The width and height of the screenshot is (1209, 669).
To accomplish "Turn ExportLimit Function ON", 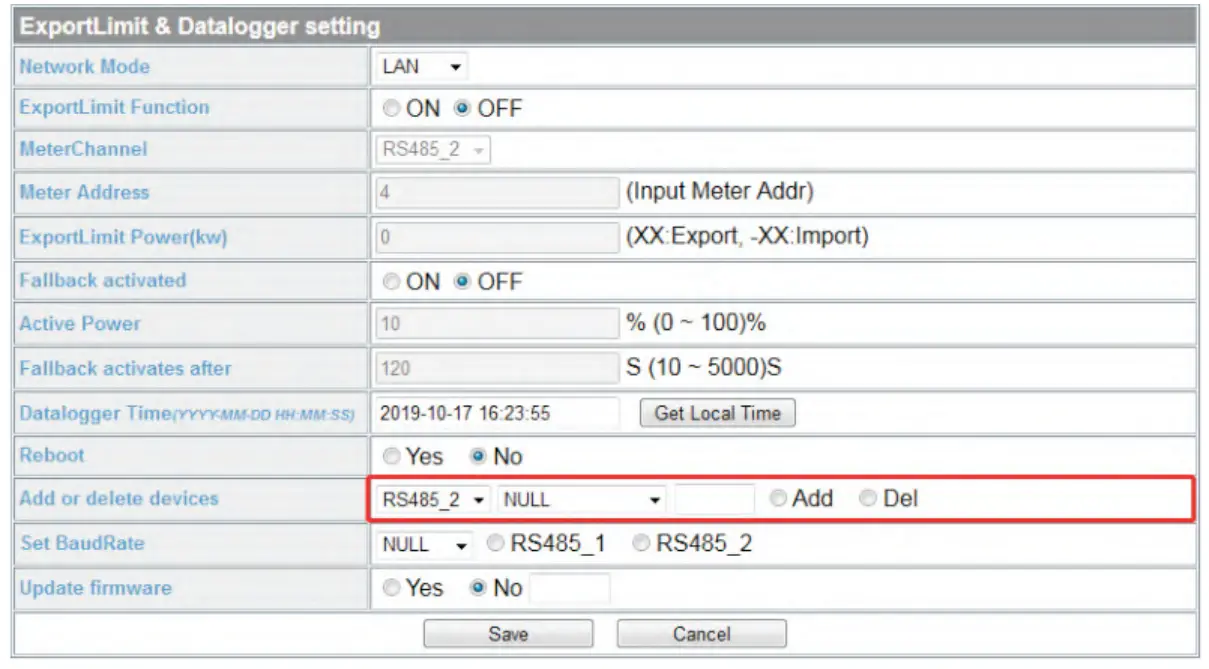I will 392,108.
